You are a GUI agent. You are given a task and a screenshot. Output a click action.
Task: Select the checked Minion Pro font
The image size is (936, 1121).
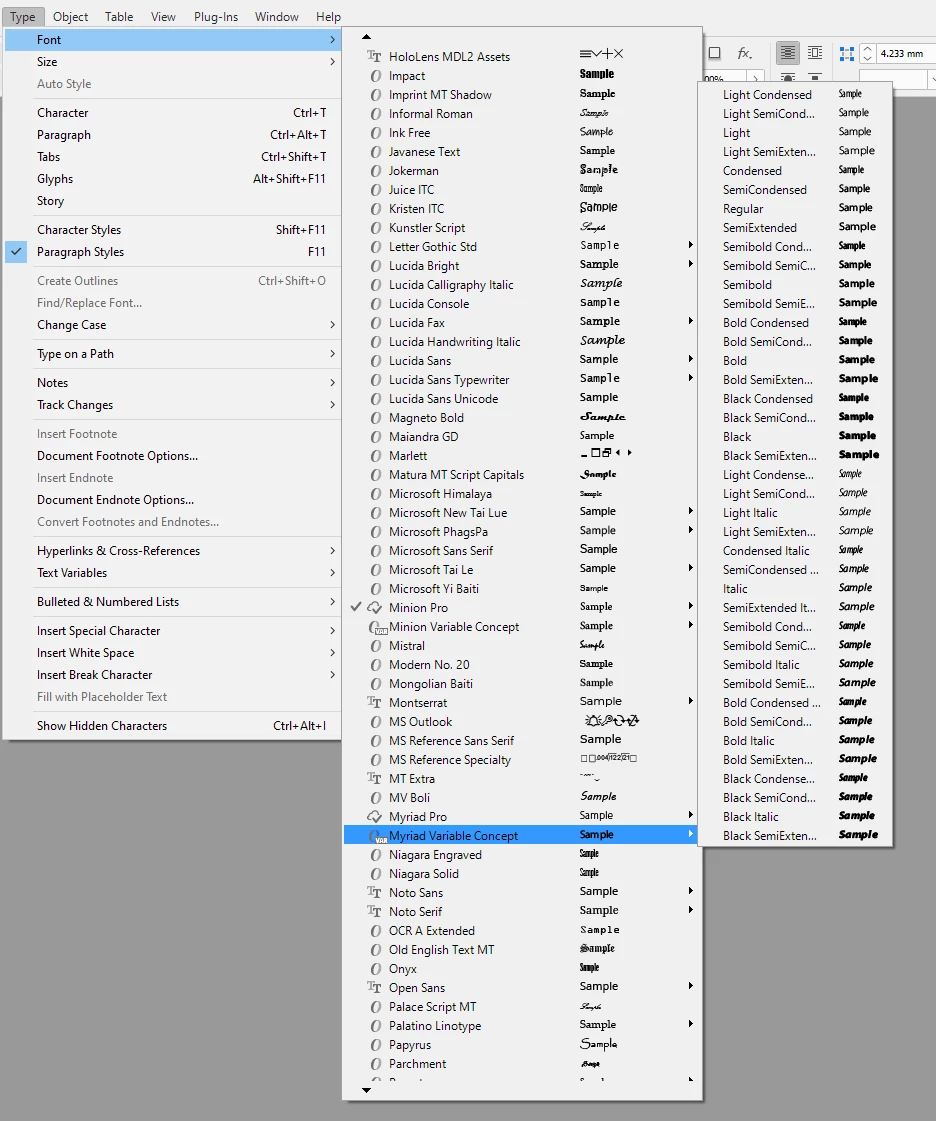point(521,608)
